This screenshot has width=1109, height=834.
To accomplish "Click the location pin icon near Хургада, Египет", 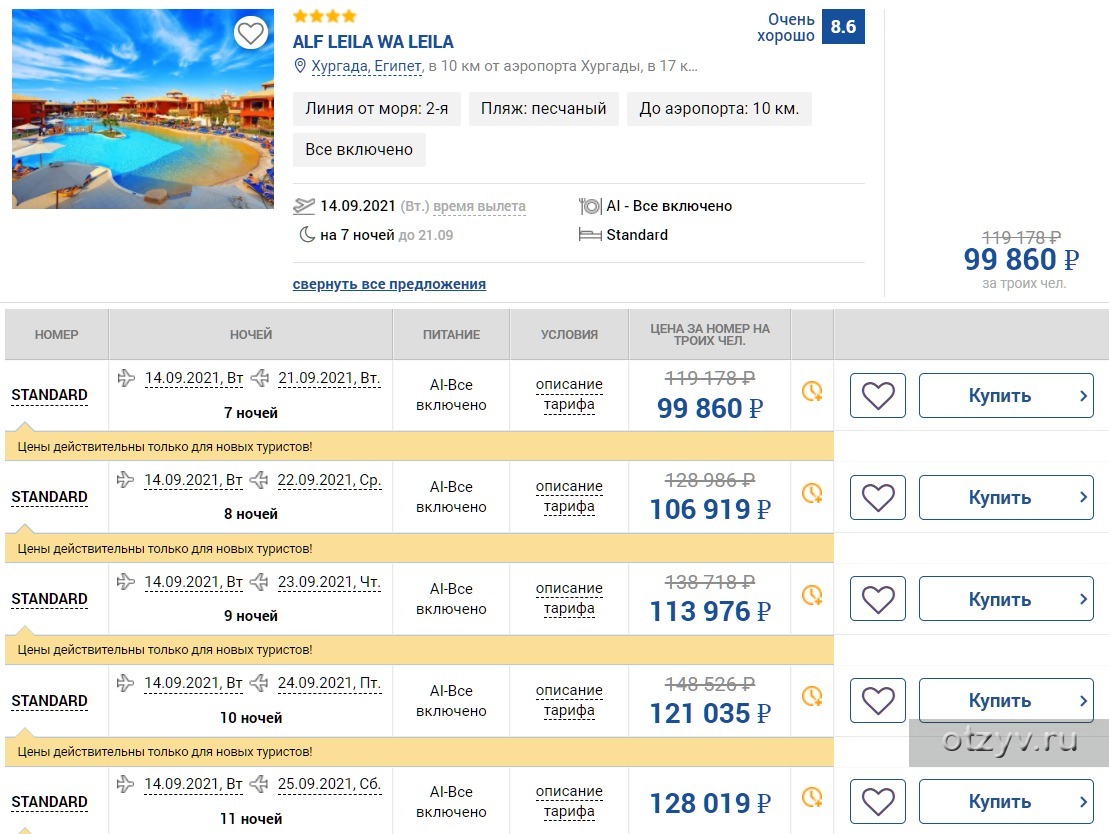I will tap(300, 66).
